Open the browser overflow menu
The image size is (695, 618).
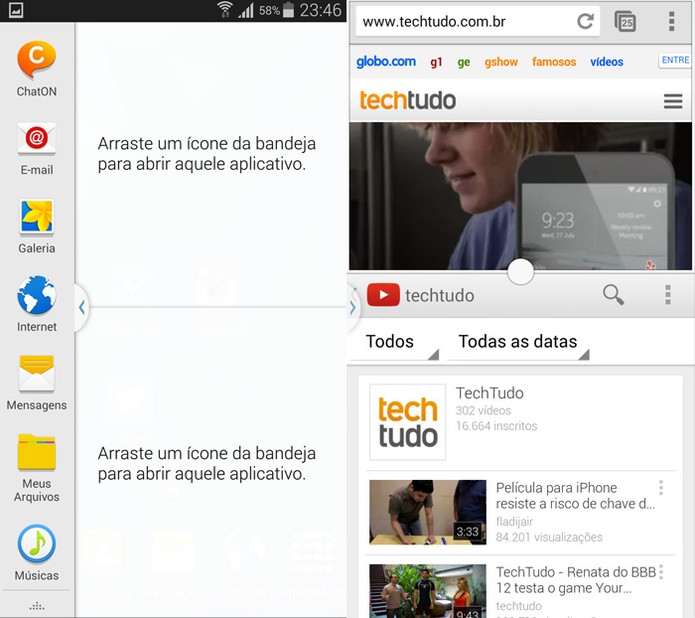pyautogui.click(x=672, y=21)
